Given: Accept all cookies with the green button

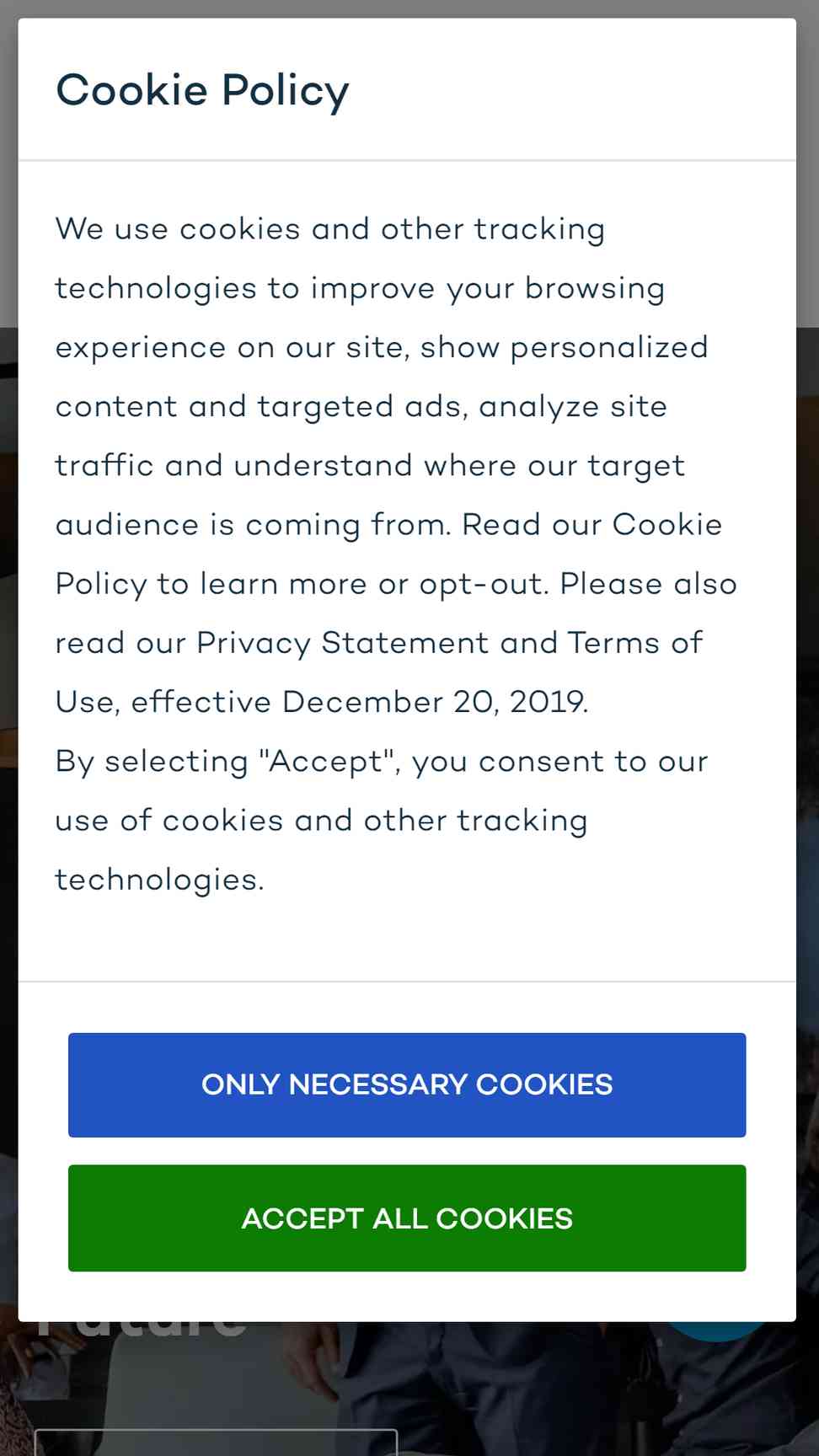Looking at the screenshot, I should click(407, 1218).
